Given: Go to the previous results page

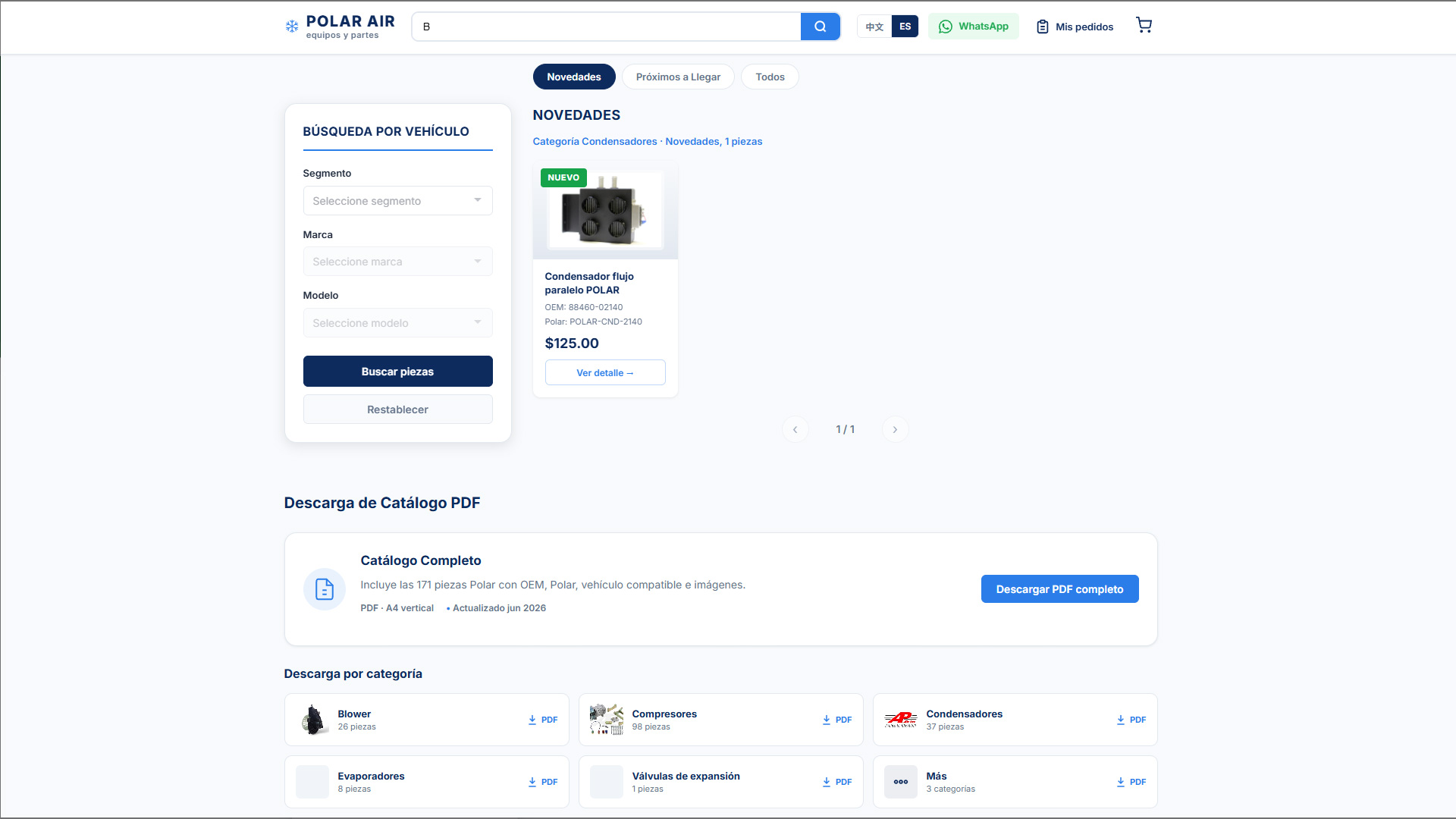Looking at the screenshot, I should pyautogui.click(x=795, y=429).
